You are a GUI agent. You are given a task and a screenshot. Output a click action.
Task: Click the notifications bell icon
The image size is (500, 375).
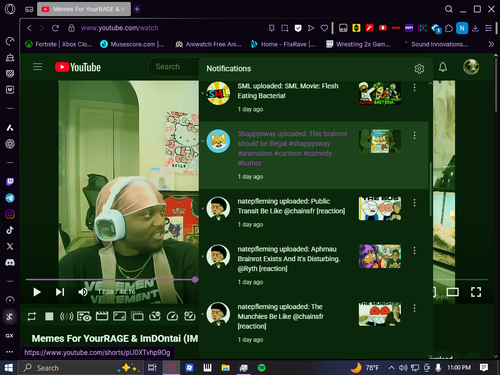(443, 67)
